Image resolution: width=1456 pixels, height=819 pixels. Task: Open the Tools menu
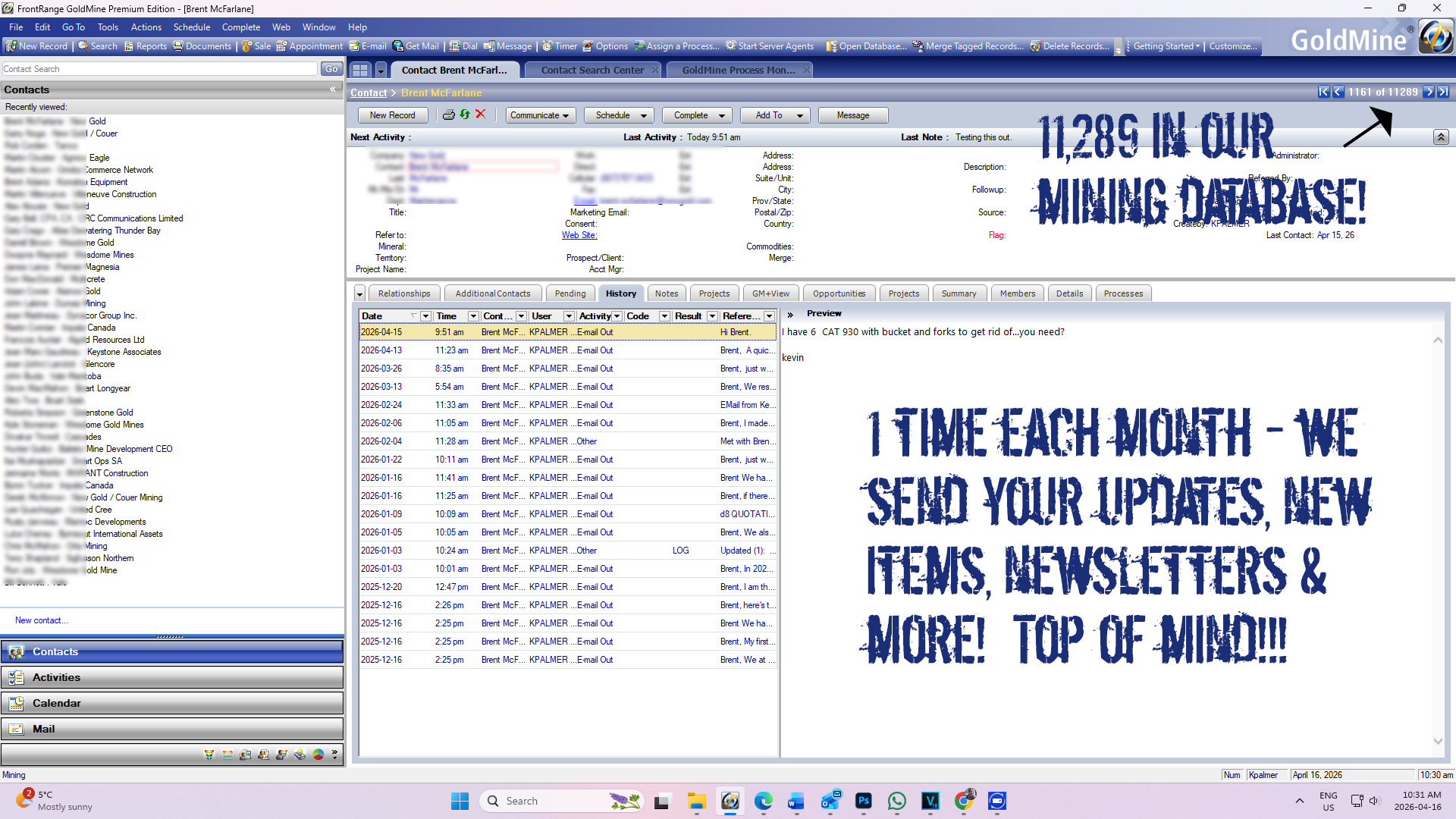pyautogui.click(x=108, y=27)
